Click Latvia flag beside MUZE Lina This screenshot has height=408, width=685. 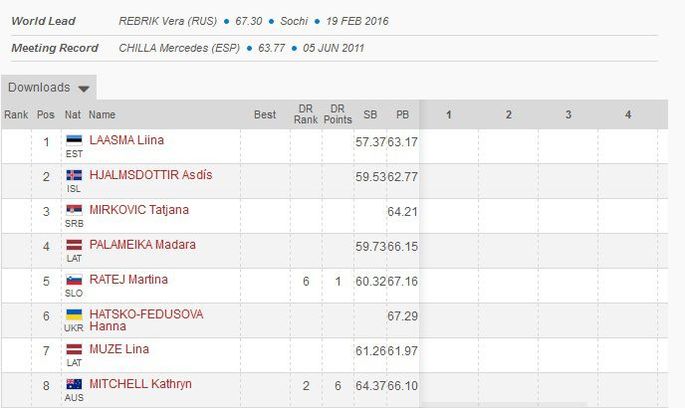(74, 349)
